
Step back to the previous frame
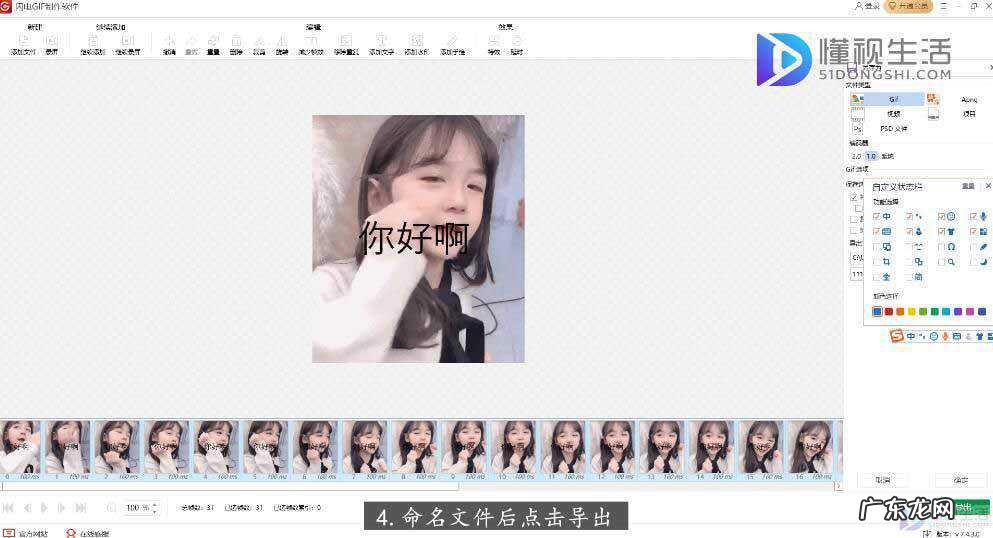(x=27, y=508)
